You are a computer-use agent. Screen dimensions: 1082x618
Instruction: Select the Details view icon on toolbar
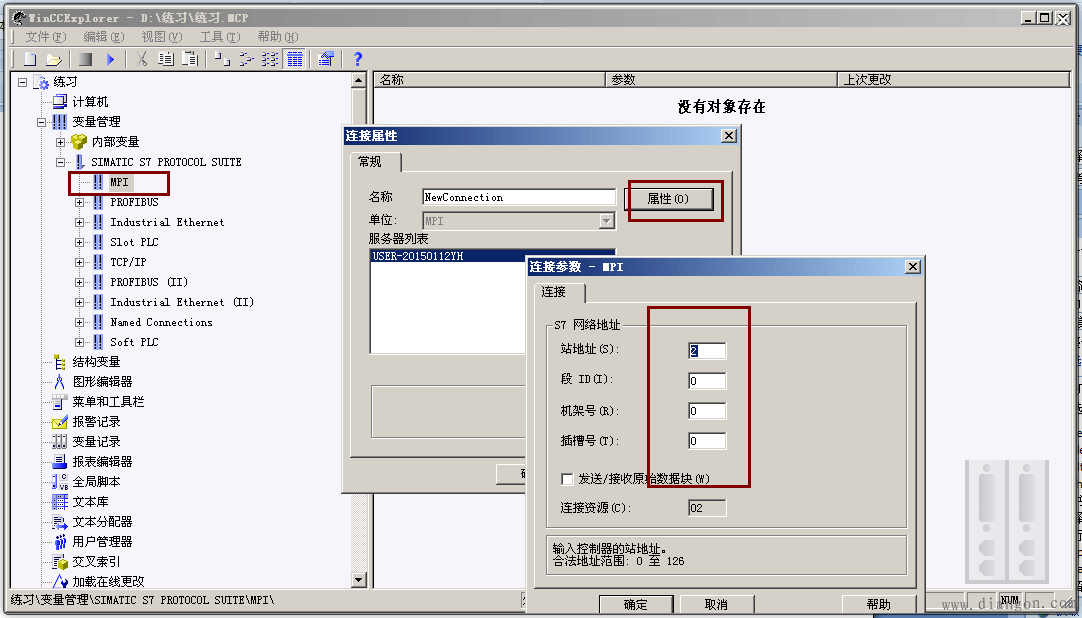pos(295,58)
